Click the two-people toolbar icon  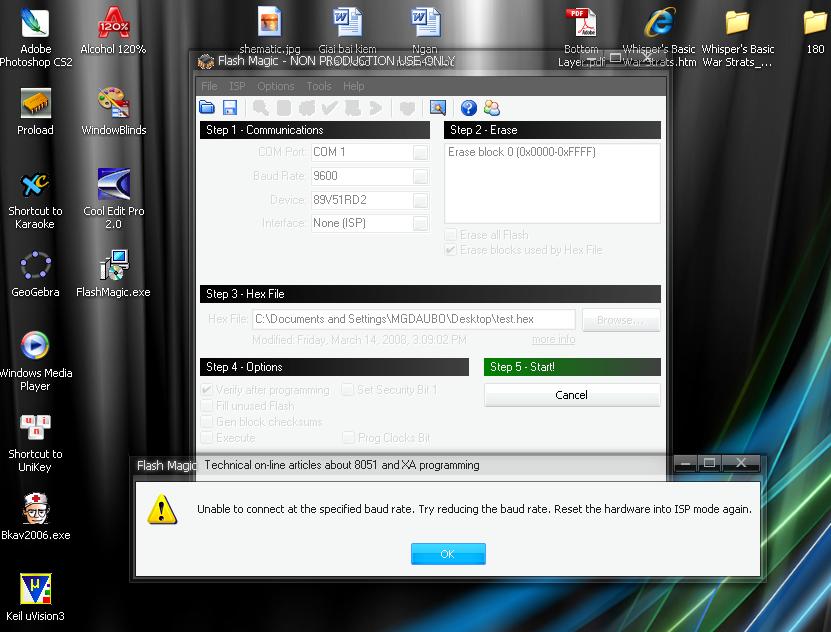pyautogui.click(x=491, y=108)
